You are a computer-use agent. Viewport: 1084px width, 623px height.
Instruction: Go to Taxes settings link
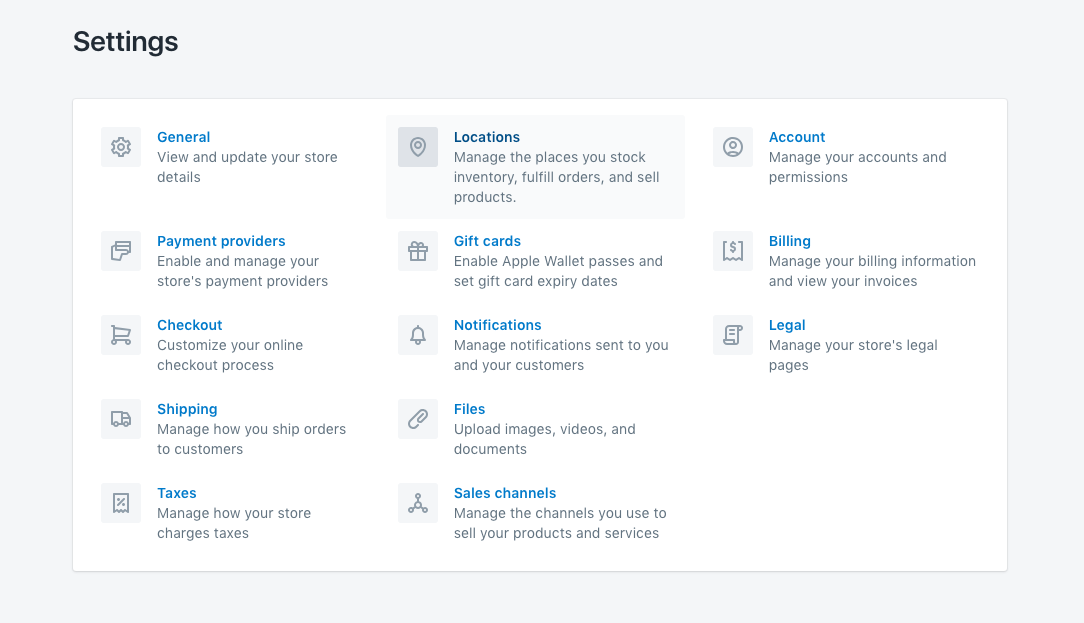176,493
